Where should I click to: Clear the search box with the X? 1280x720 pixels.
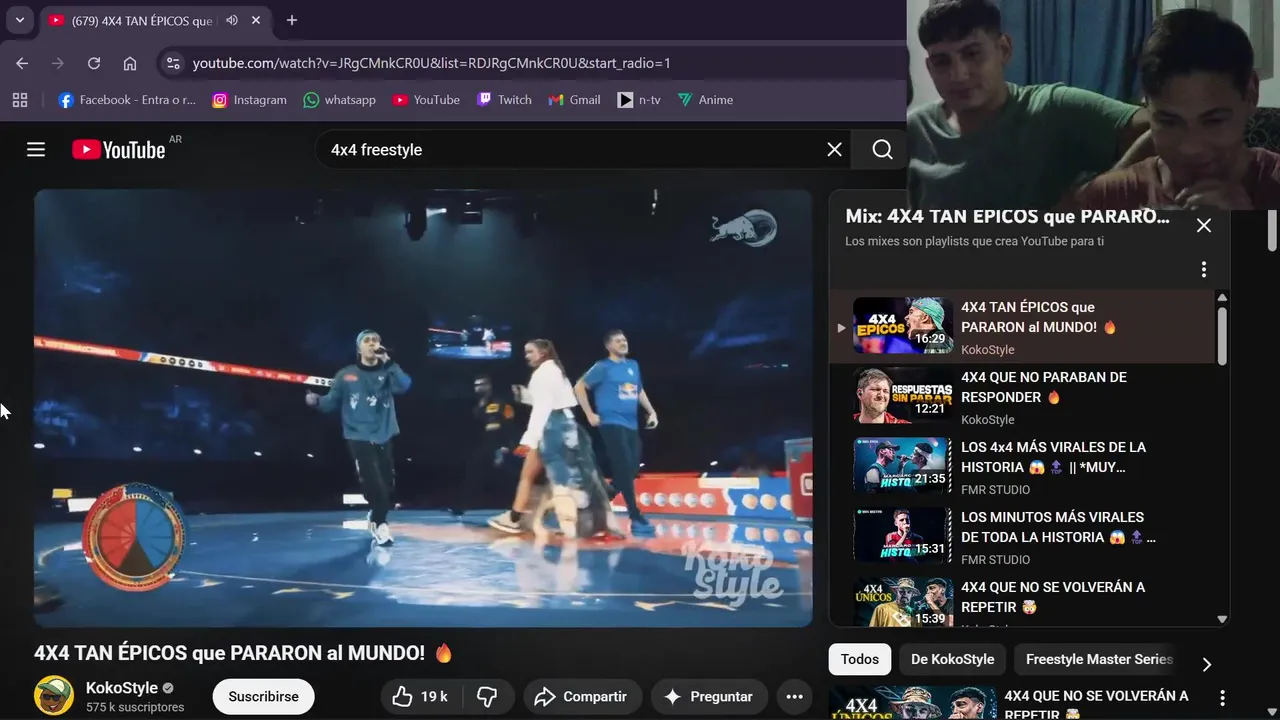(x=834, y=149)
